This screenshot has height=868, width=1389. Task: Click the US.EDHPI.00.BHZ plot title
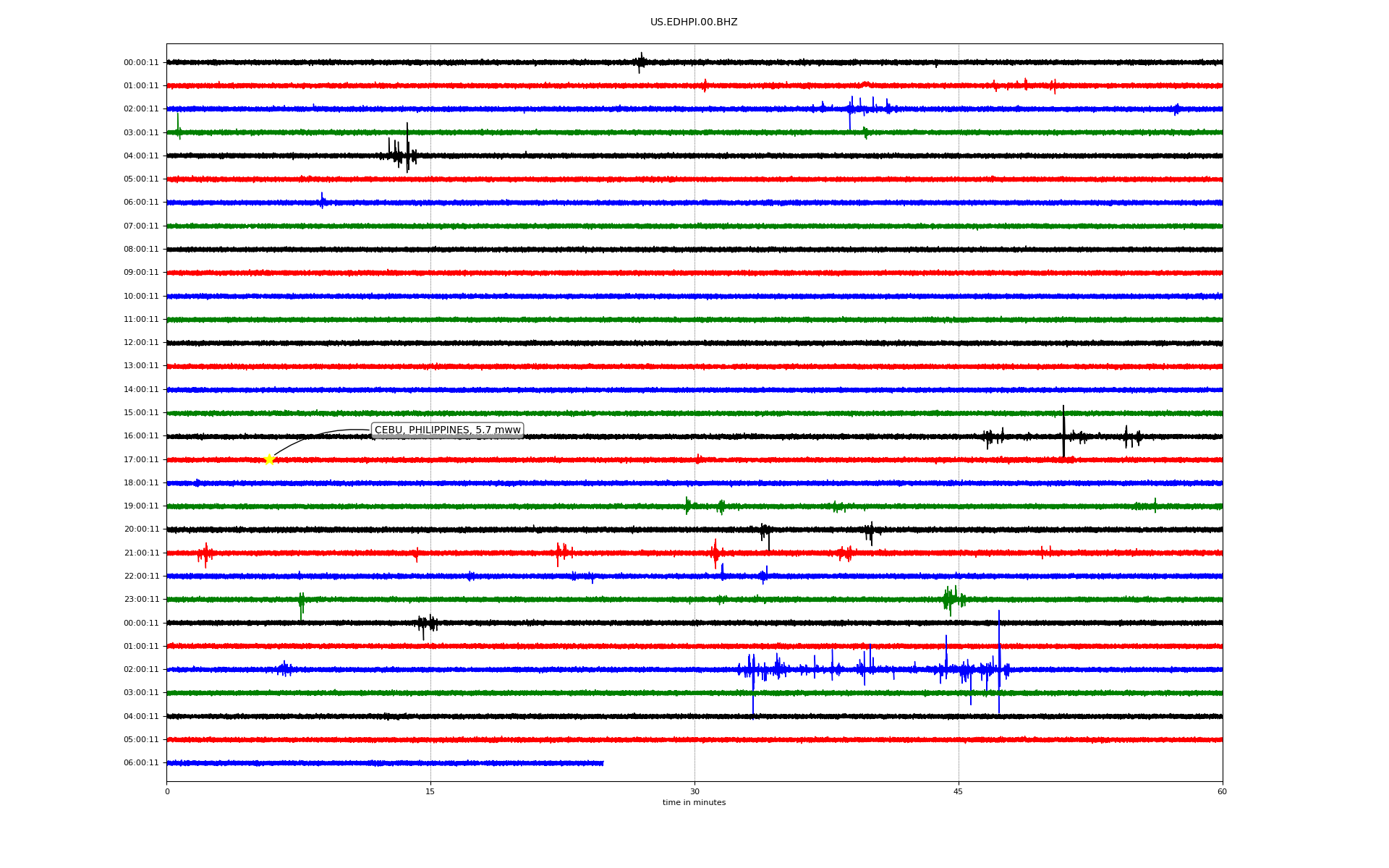(x=693, y=22)
